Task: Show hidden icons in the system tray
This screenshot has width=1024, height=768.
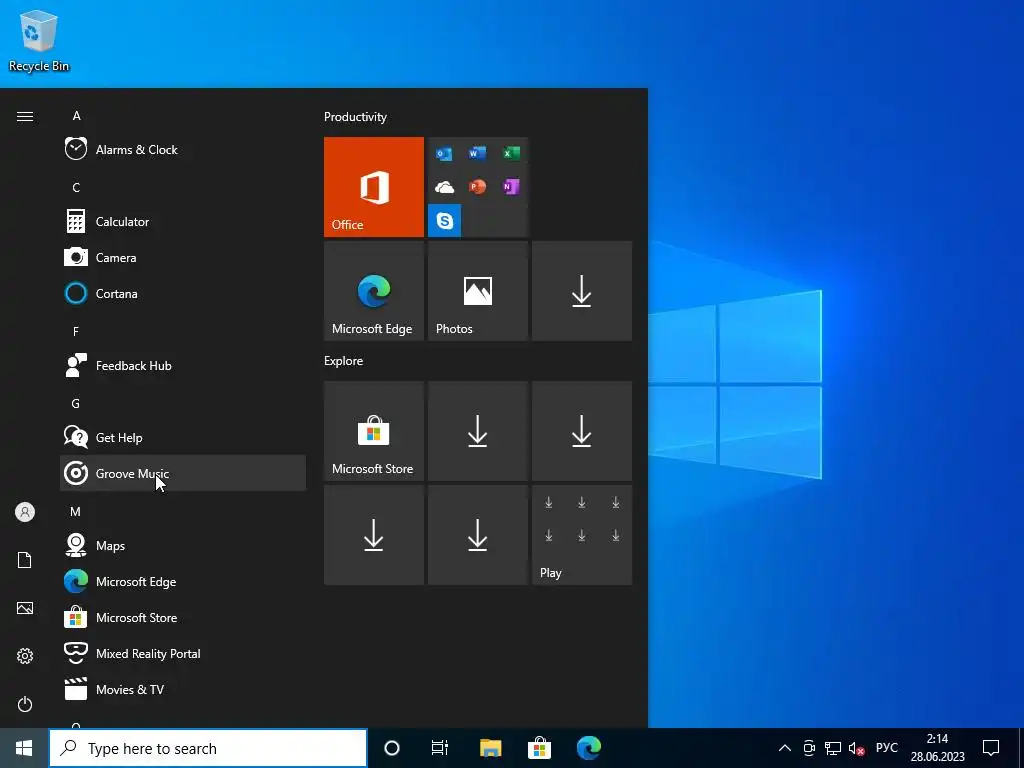Action: pyautogui.click(x=785, y=748)
